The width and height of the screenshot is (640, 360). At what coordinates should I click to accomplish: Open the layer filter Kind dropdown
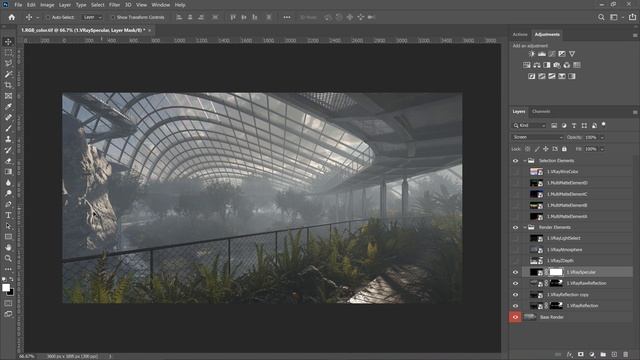[529, 126]
